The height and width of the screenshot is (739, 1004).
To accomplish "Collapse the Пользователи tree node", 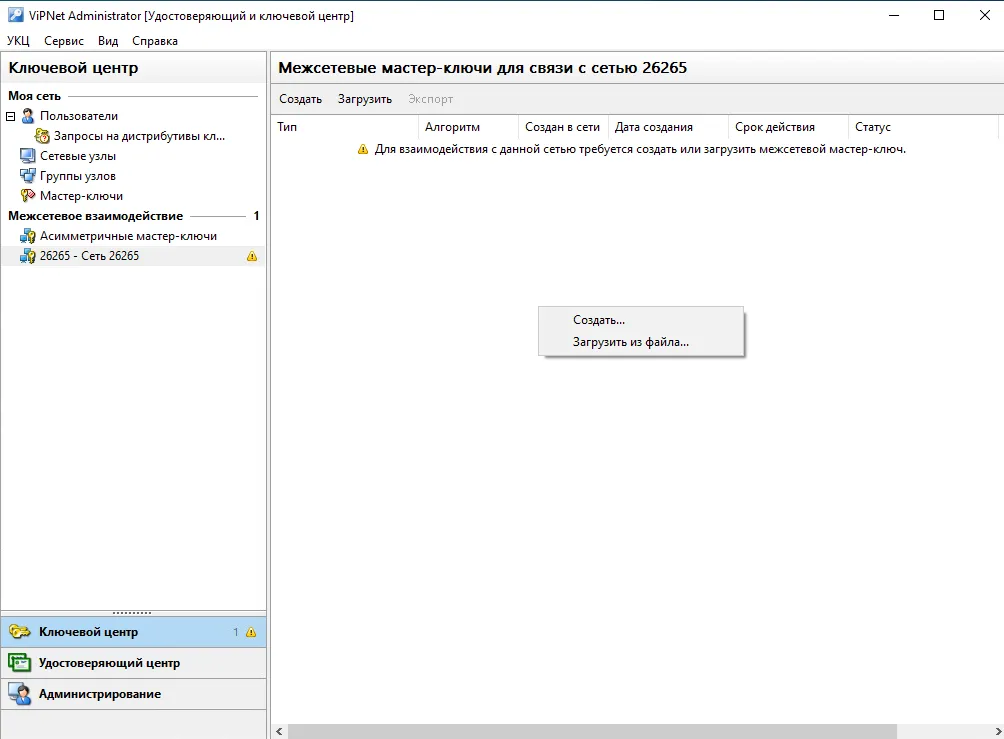I will 10,116.
